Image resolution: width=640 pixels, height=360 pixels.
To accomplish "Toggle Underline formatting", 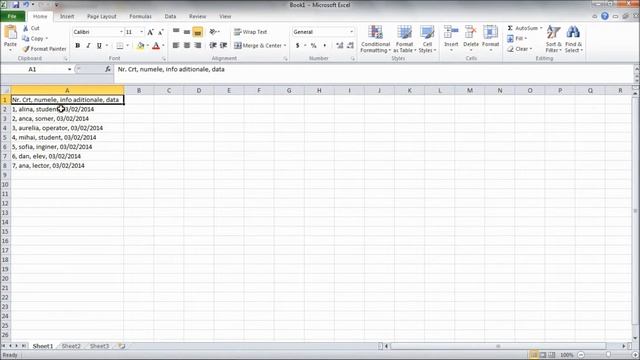I will pos(99,46).
